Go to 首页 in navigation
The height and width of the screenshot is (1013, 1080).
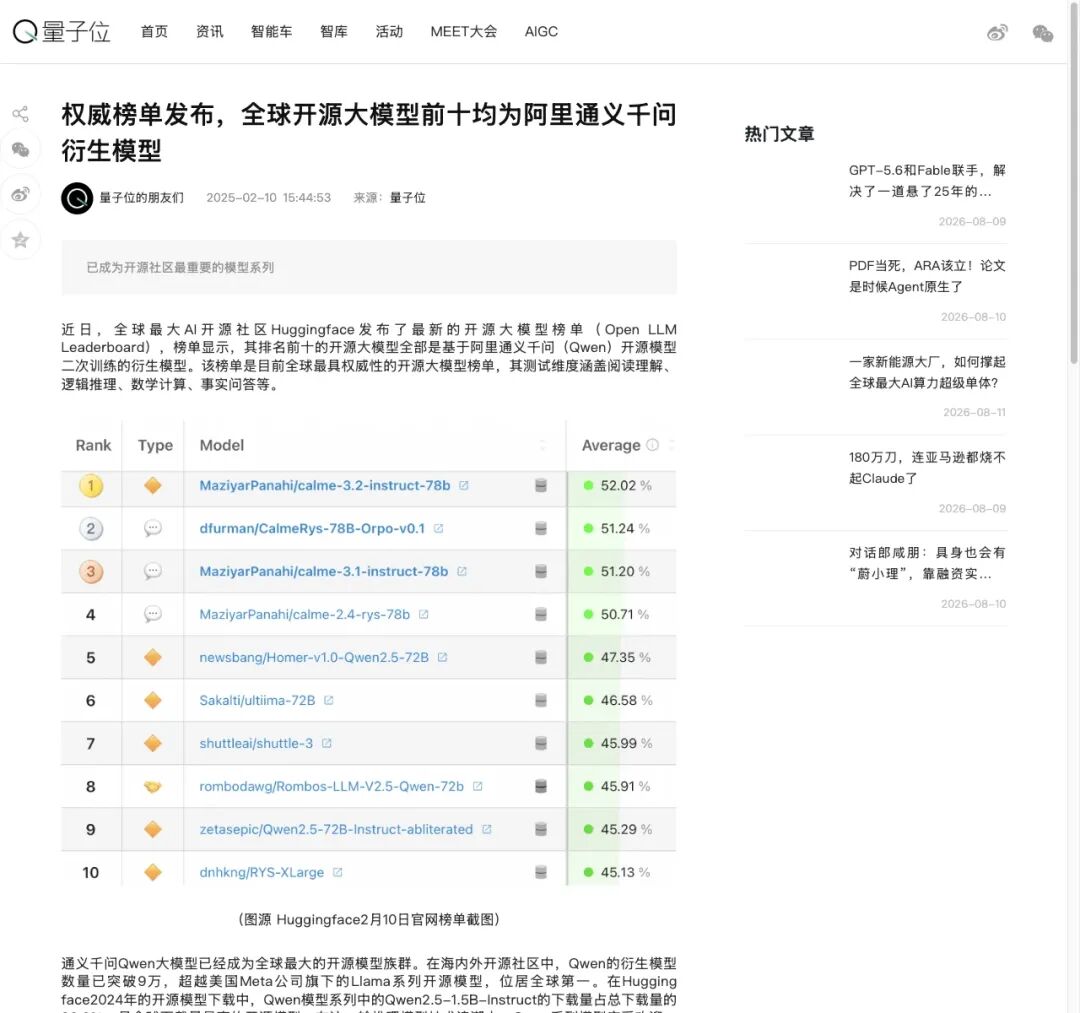click(x=154, y=32)
